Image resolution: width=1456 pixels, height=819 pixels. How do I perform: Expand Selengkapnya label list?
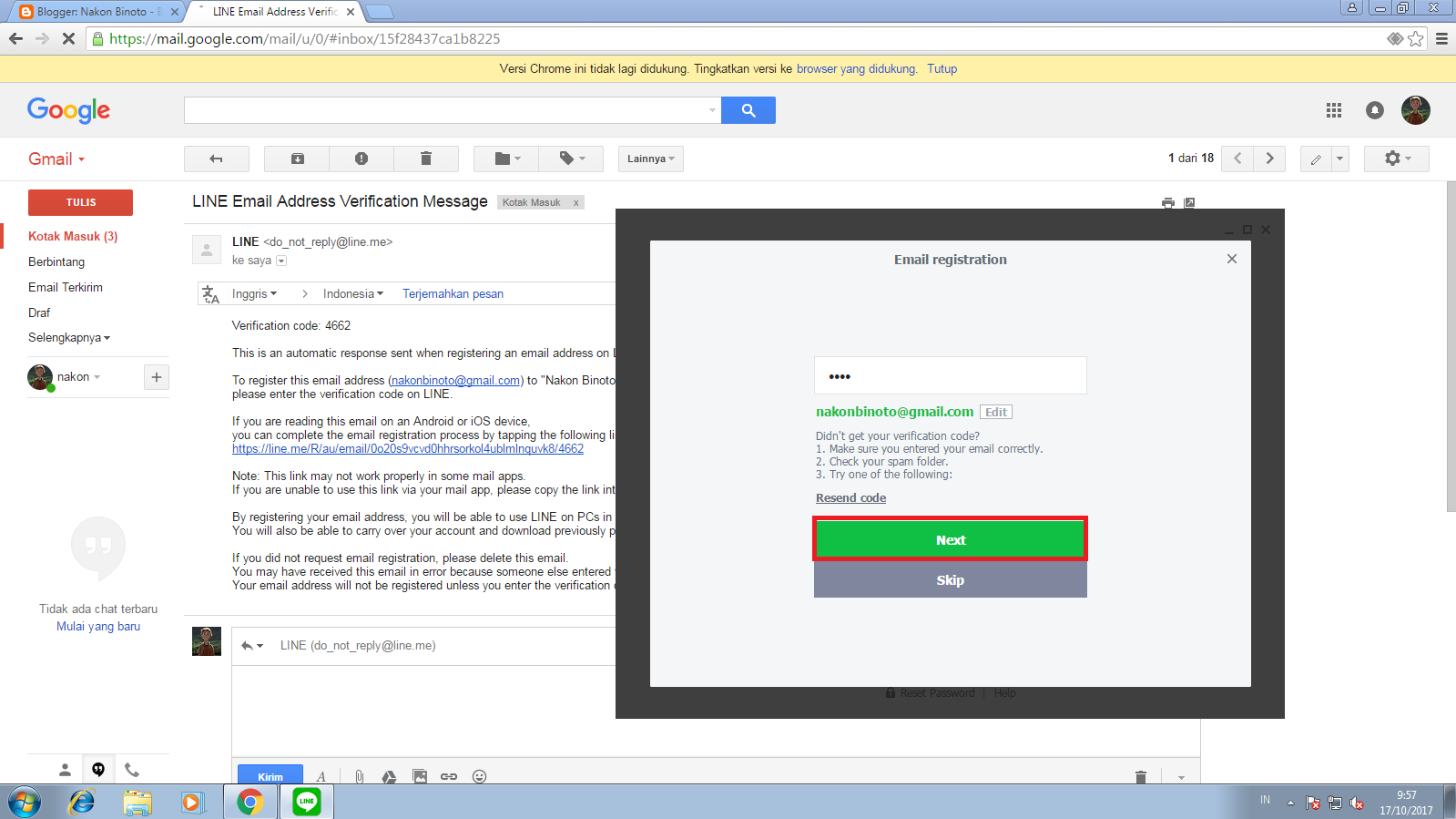(69, 338)
